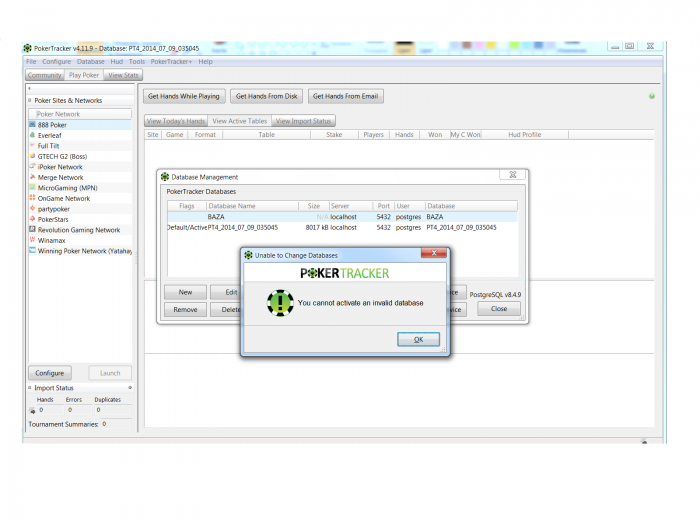Open the Tools menu
The height and width of the screenshot is (525, 700).
point(137,62)
